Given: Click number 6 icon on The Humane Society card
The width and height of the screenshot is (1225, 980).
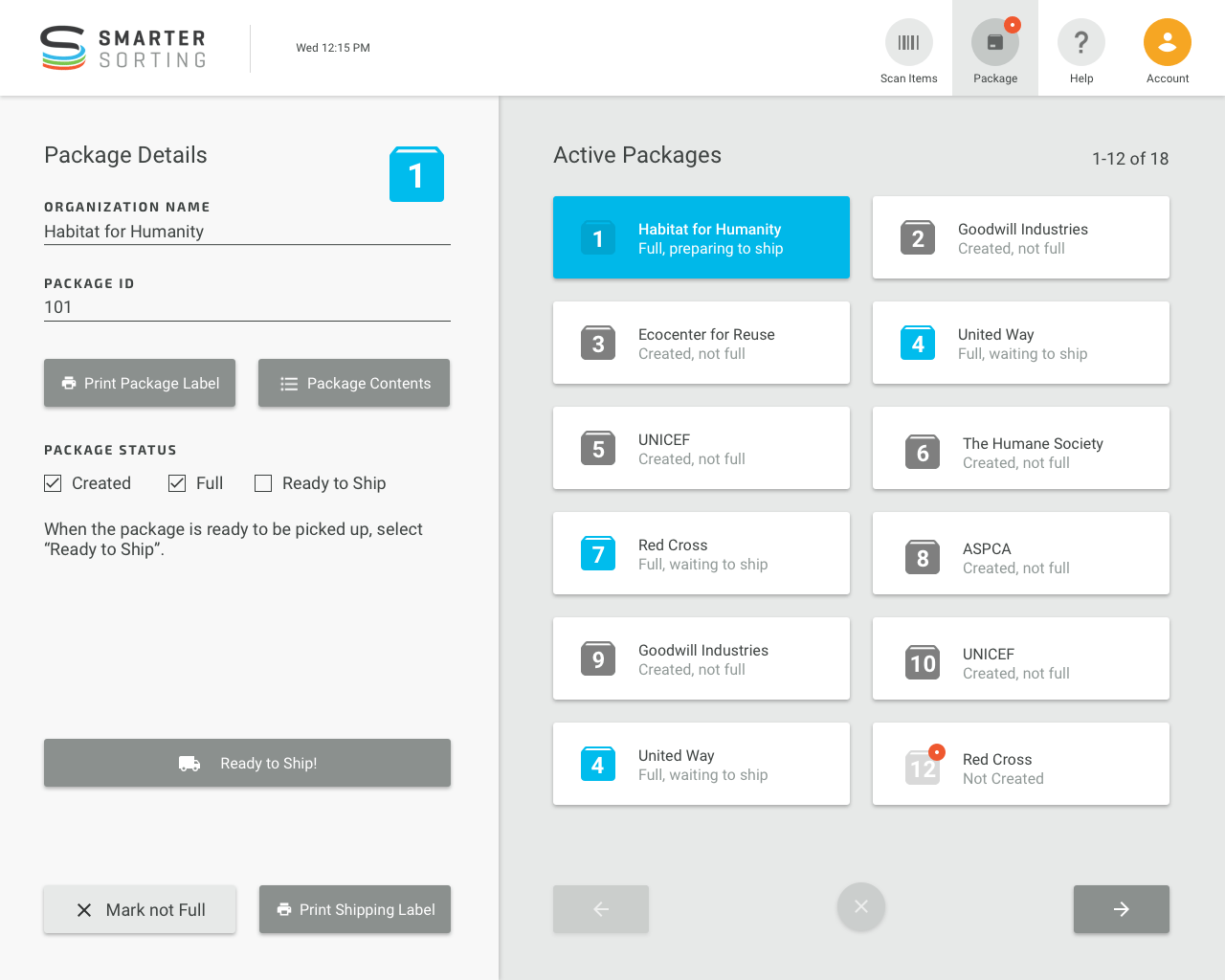Looking at the screenshot, I should click(x=923, y=452).
